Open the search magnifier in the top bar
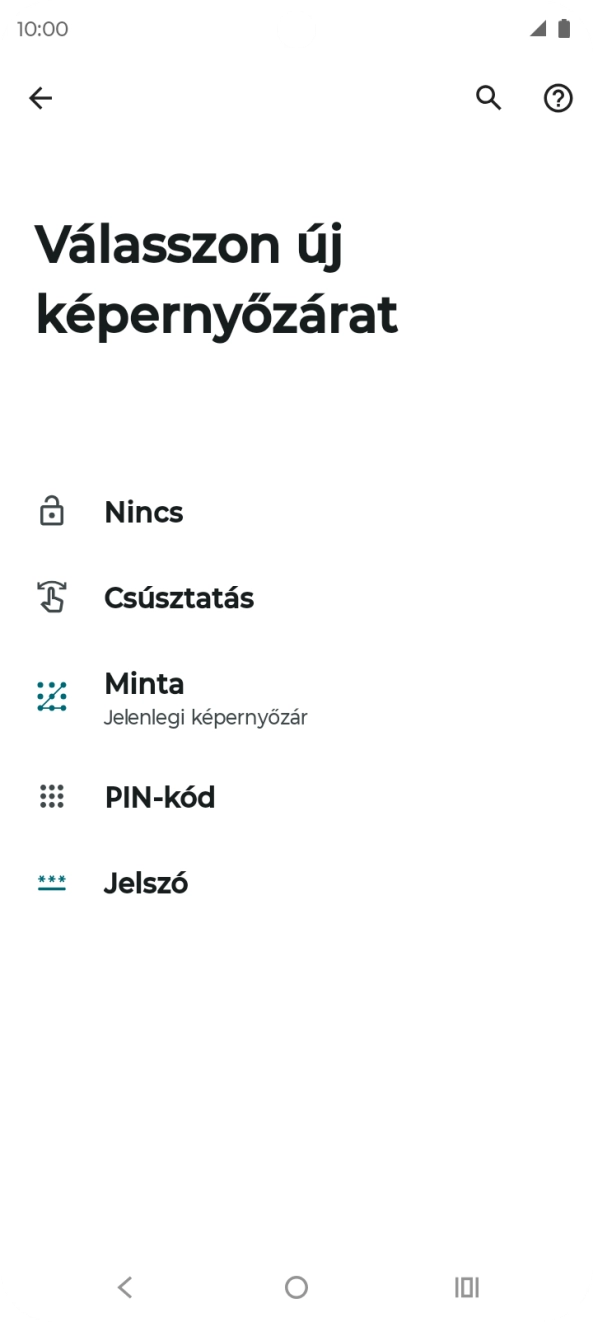The width and height of the screenshot is (593, 1322). [x=488, y=98]
